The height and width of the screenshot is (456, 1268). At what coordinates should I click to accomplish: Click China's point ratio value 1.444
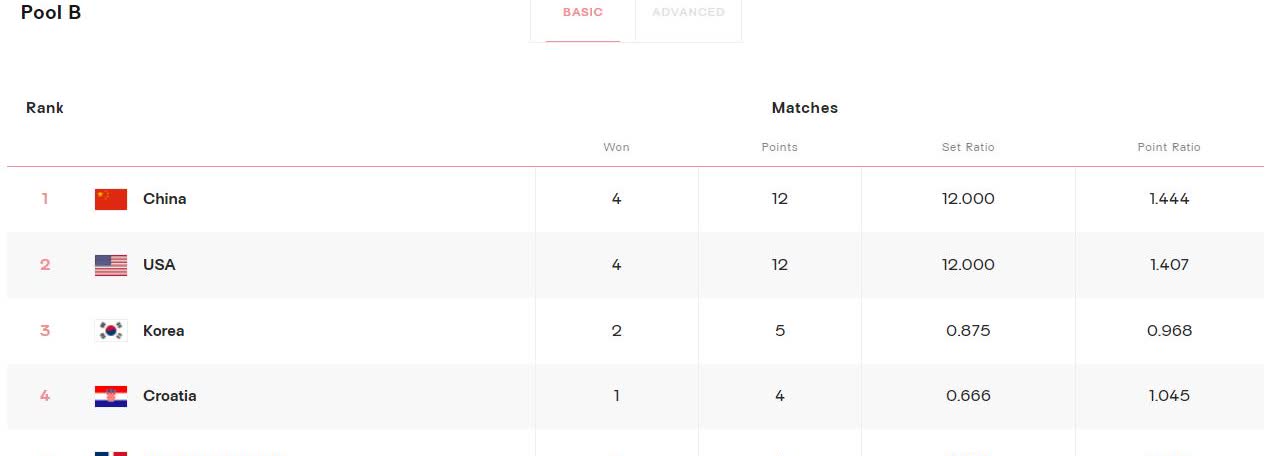pyautogui.click(x=1169, y=199)
